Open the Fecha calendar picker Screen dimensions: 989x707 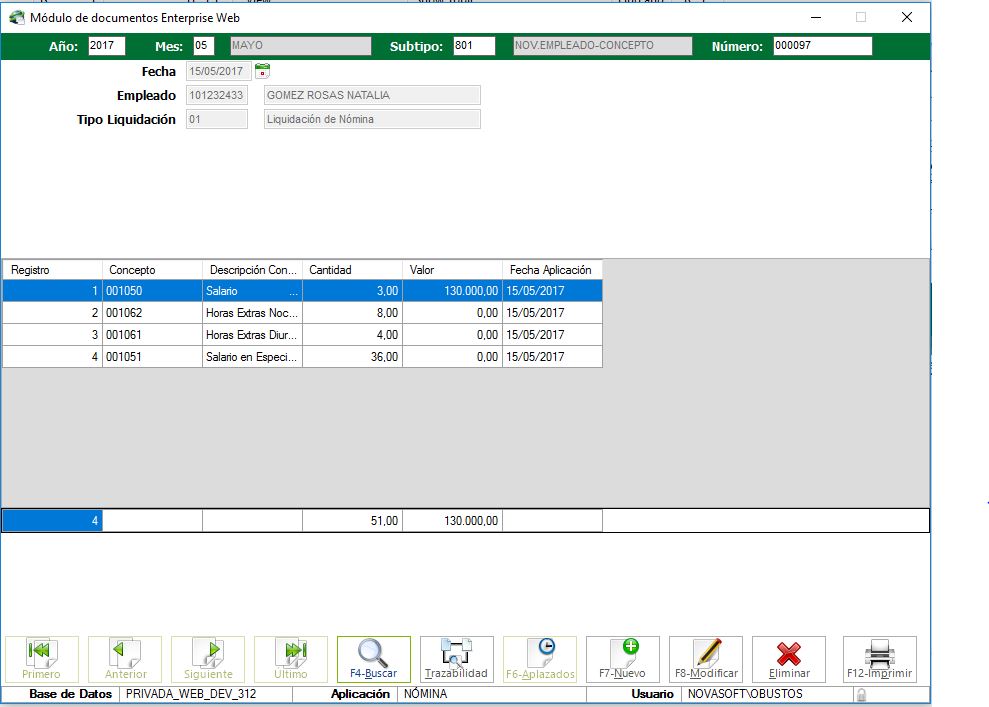click(x=262, y=71)
